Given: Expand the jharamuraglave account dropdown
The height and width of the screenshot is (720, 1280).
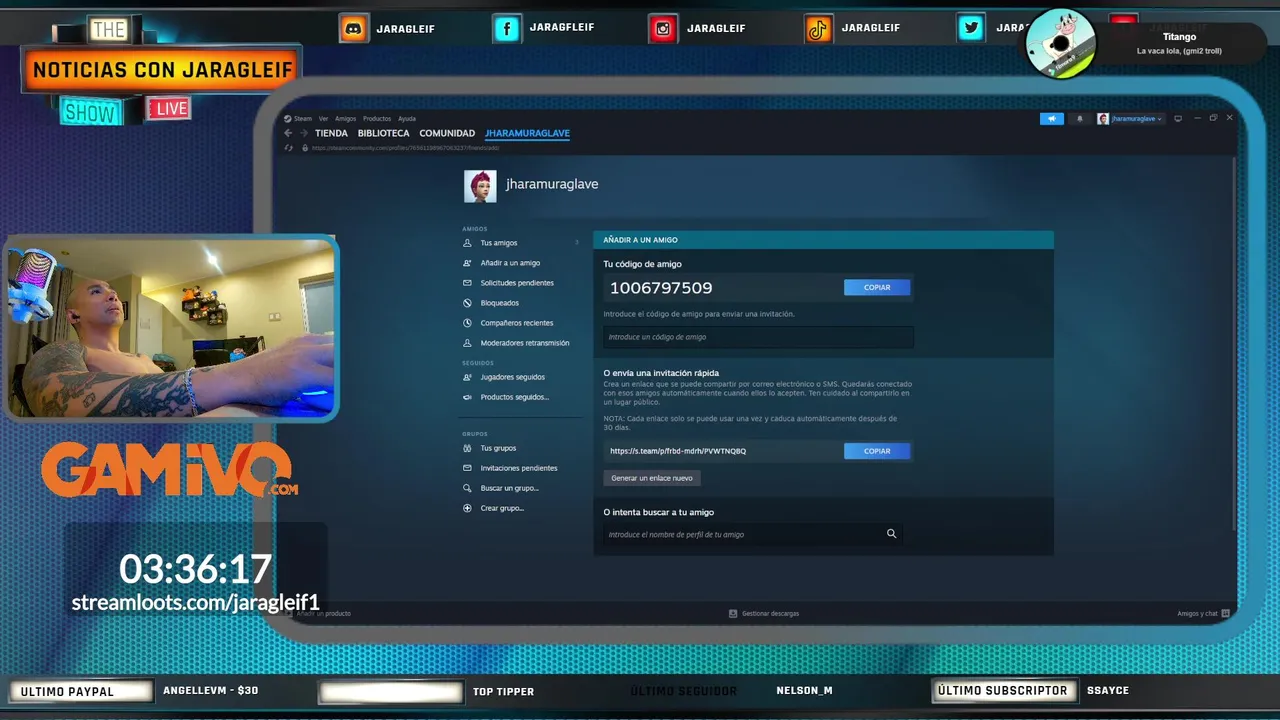Looking at the screenshot, I should (1130, 119).
